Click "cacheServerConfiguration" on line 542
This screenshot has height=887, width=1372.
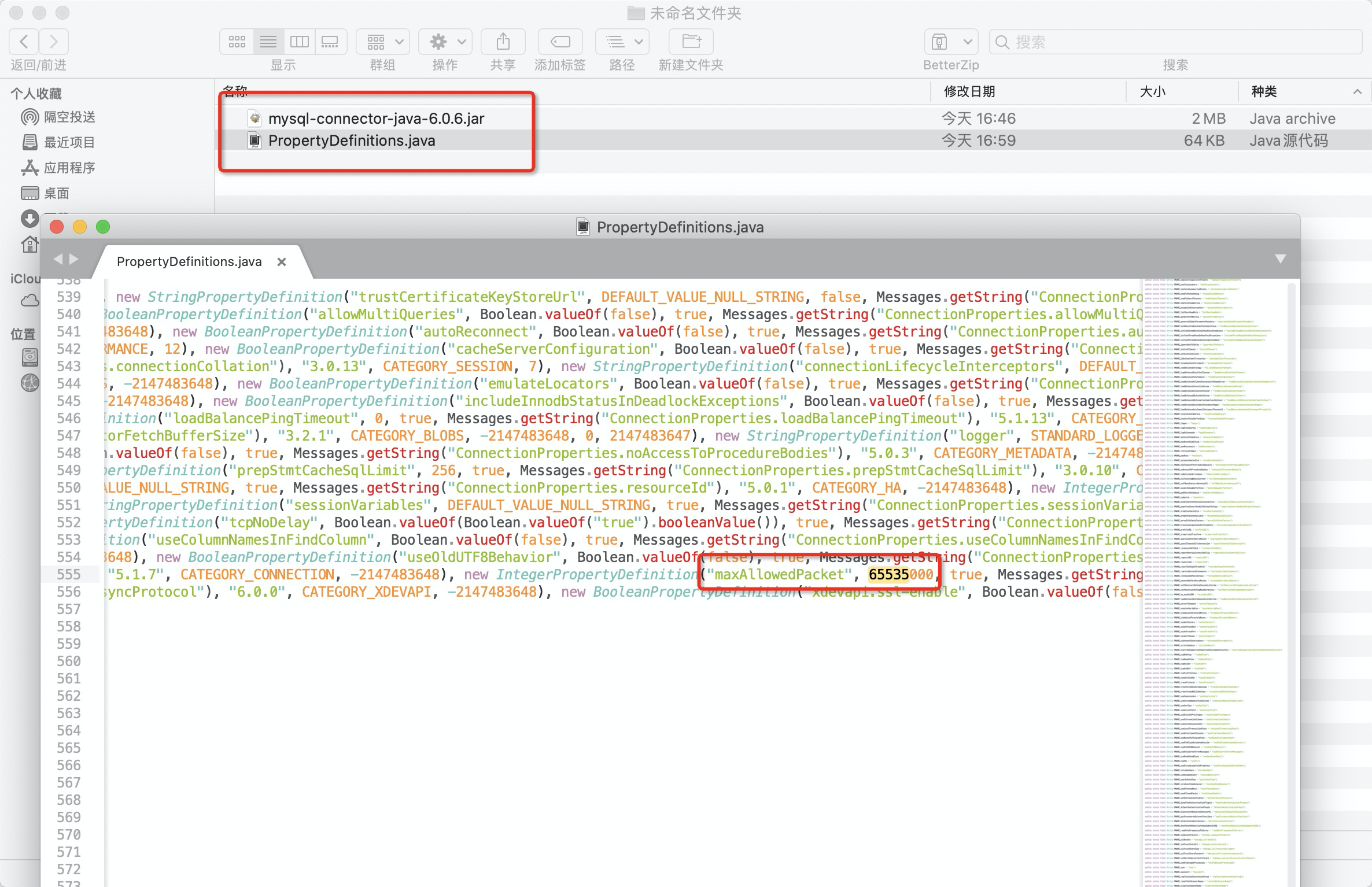point(553,349)
